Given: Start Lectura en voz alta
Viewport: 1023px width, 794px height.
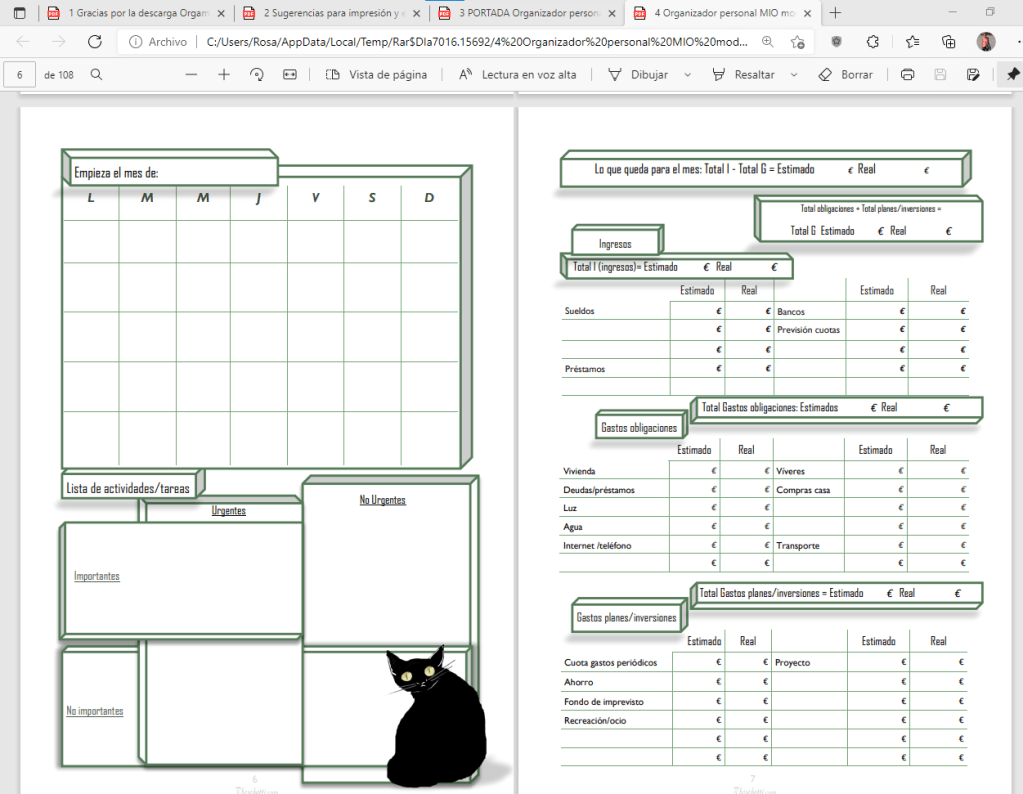Looking at the screenshot, I should (517, 75).
